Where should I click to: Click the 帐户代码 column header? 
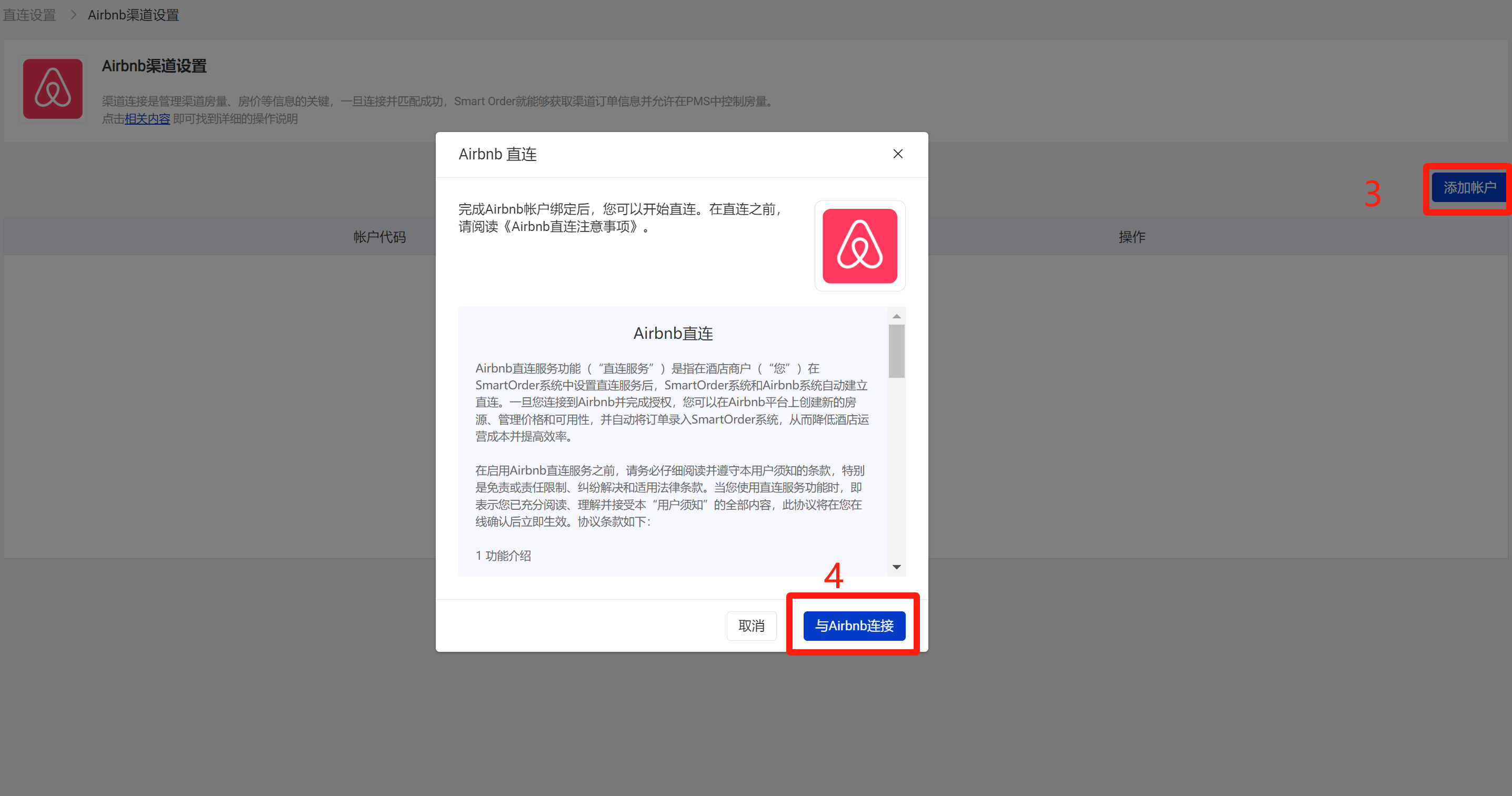pos(379,237)
